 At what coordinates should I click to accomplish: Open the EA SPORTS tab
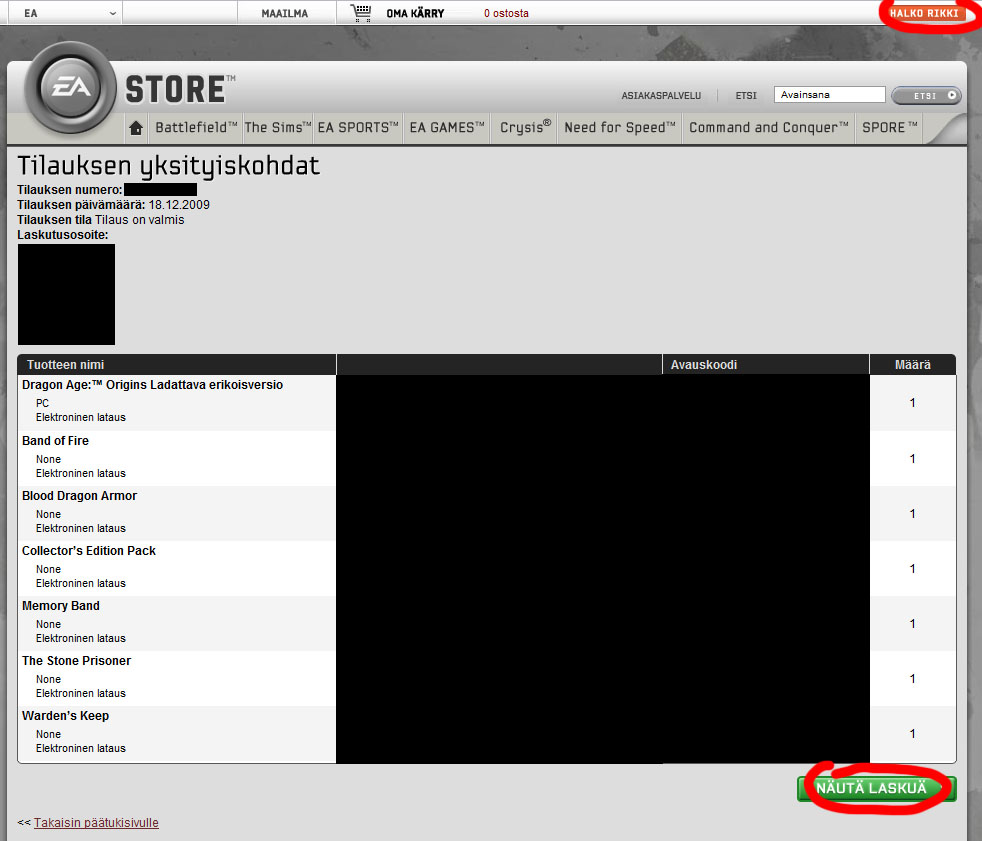(358, 127)
